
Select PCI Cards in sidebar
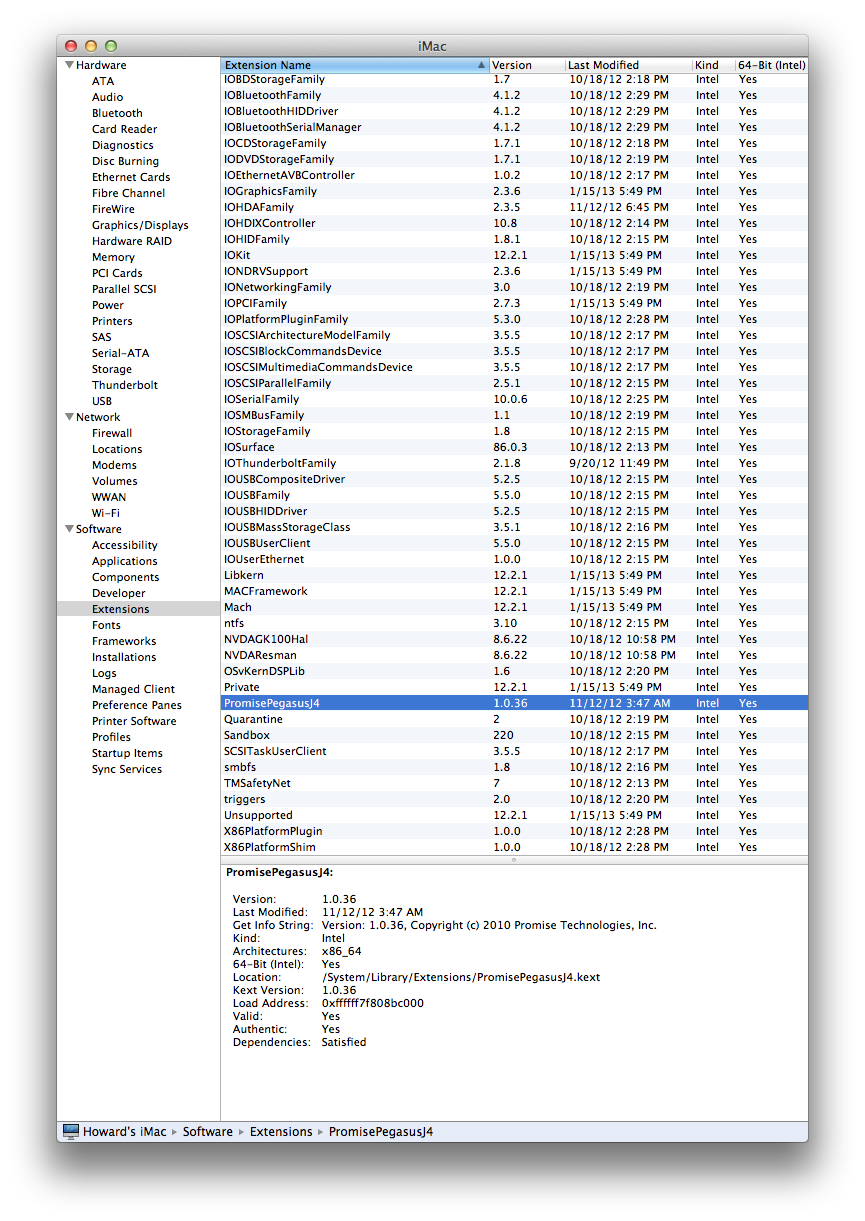click(117, 273)
